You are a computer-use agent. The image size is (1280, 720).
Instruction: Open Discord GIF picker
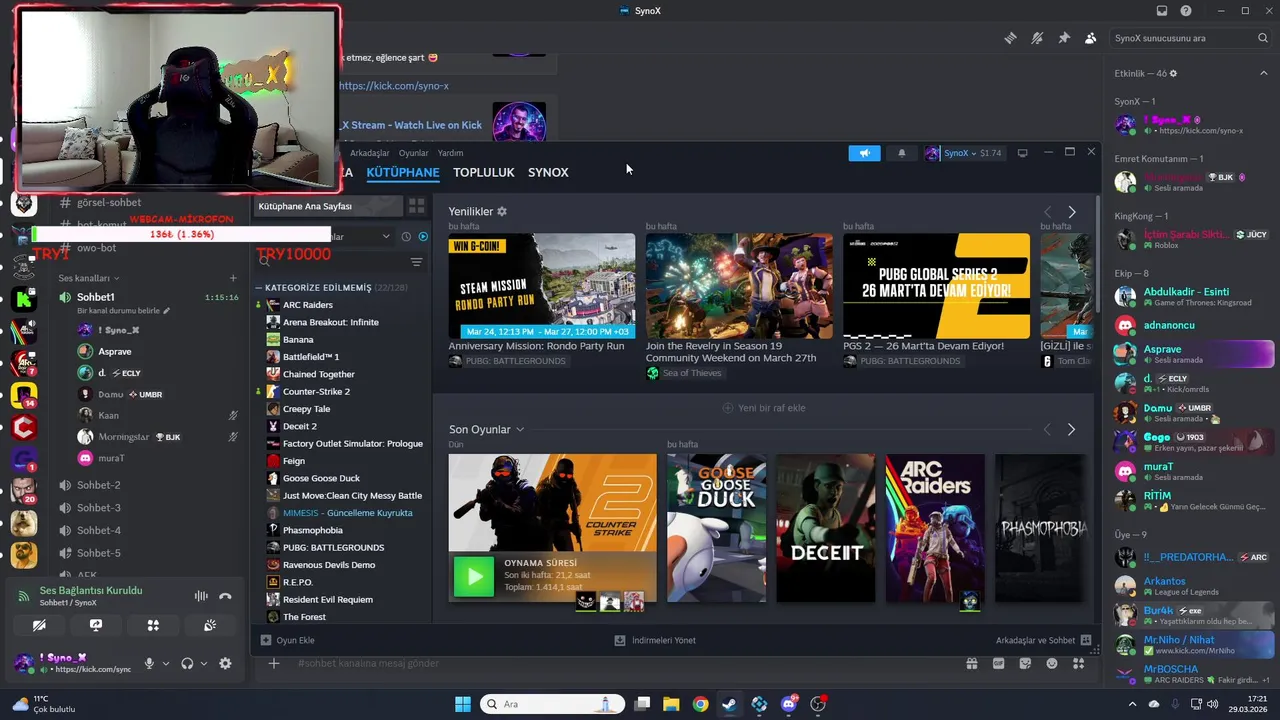(998, 663)
